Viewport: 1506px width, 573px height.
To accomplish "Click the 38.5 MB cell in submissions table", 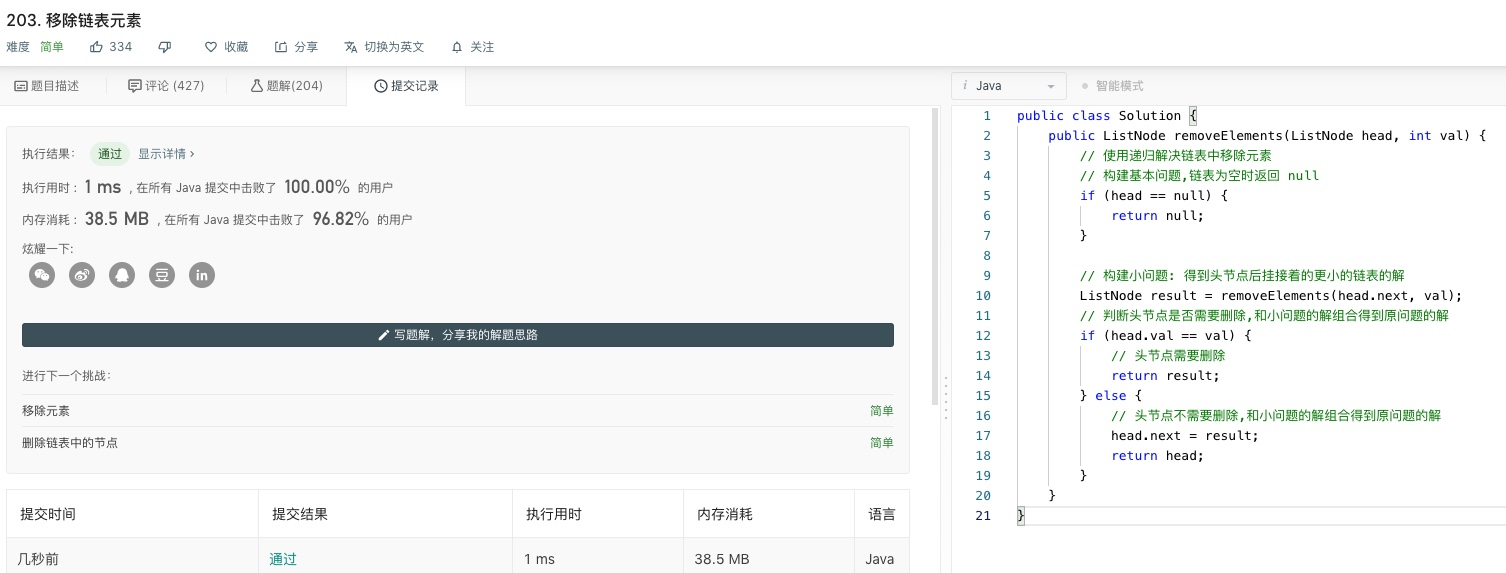I will pyautogui.click(x=722, y=559).
